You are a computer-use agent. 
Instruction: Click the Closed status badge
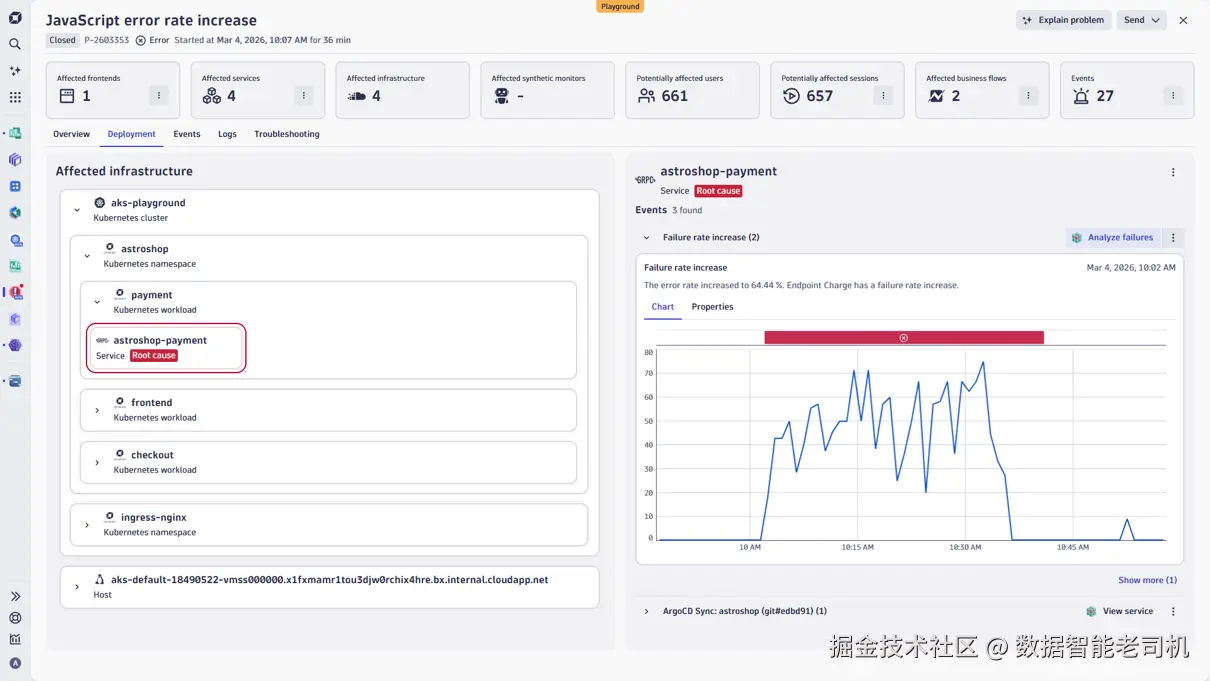(62, 40)
